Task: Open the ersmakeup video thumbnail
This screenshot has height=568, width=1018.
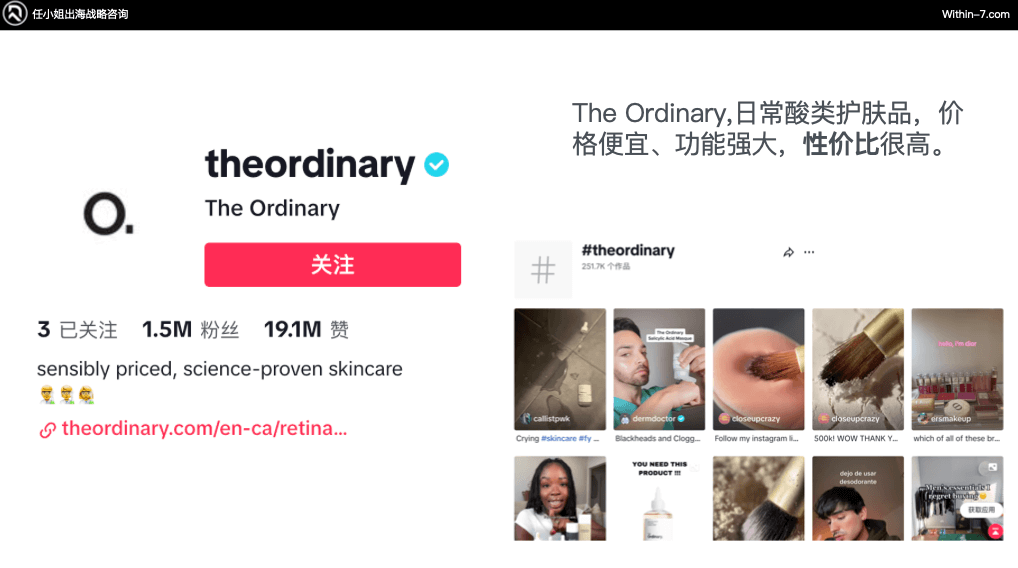Action: (x=957, y=369)
